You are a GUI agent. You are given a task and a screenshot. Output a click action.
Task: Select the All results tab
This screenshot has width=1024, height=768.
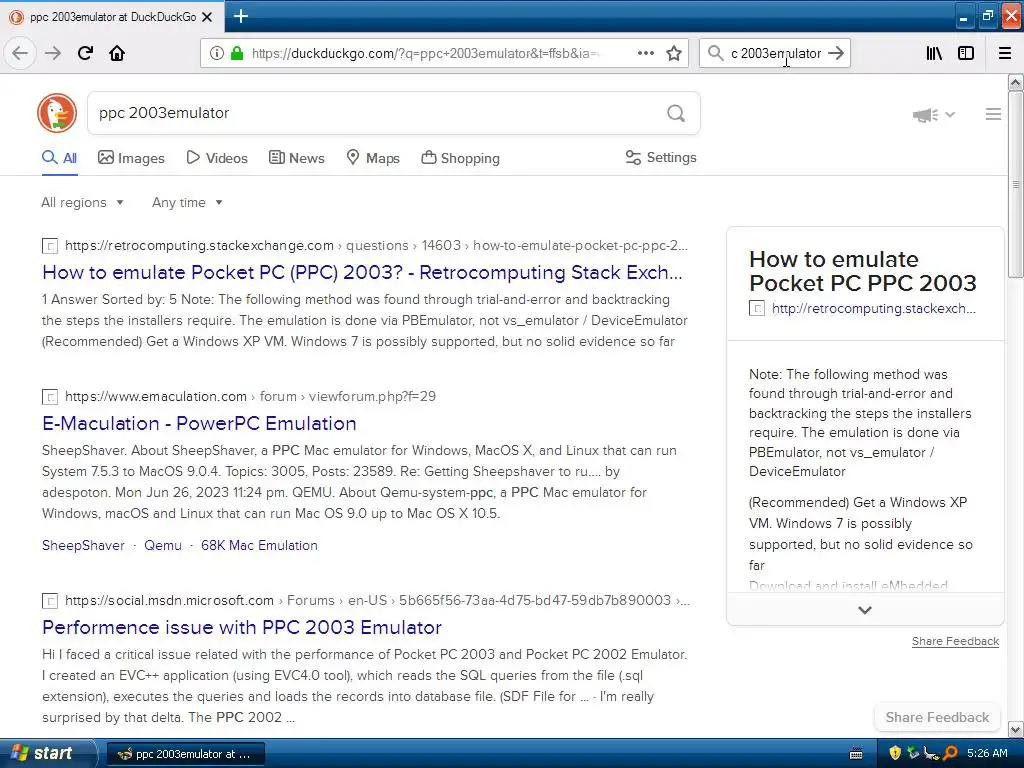click(59, 158)
